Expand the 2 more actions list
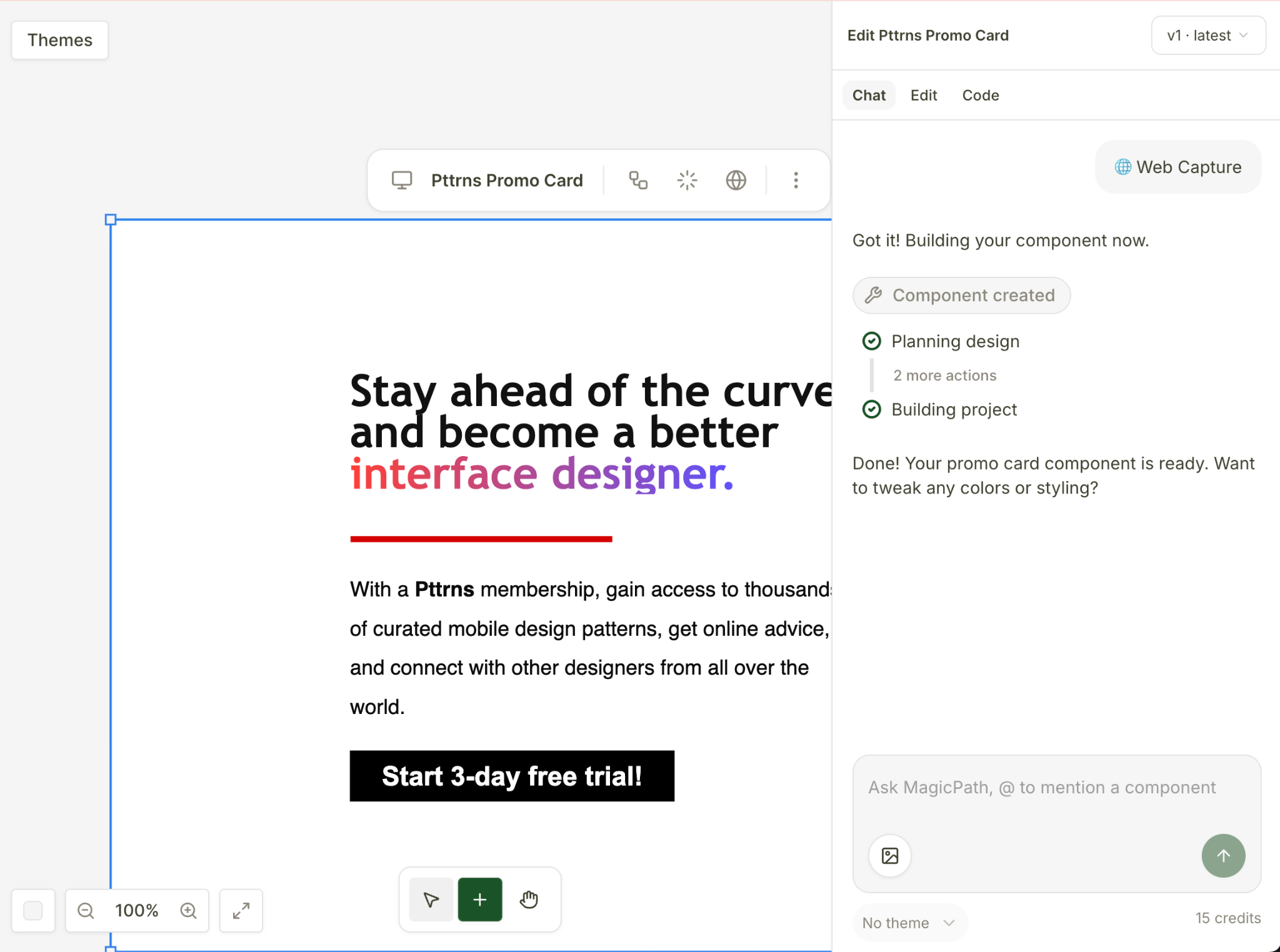The height and width of the screenshot is (952, 1280). pos(944,375)
